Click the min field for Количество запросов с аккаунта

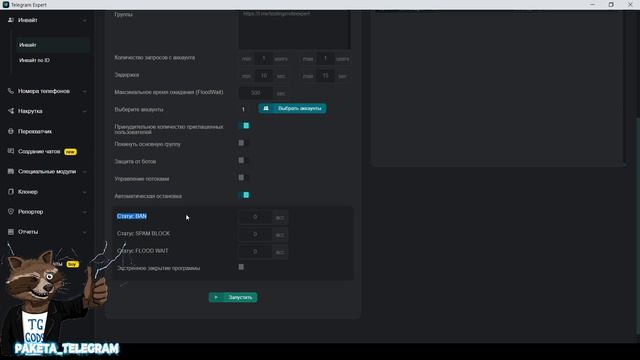point(264,59)
